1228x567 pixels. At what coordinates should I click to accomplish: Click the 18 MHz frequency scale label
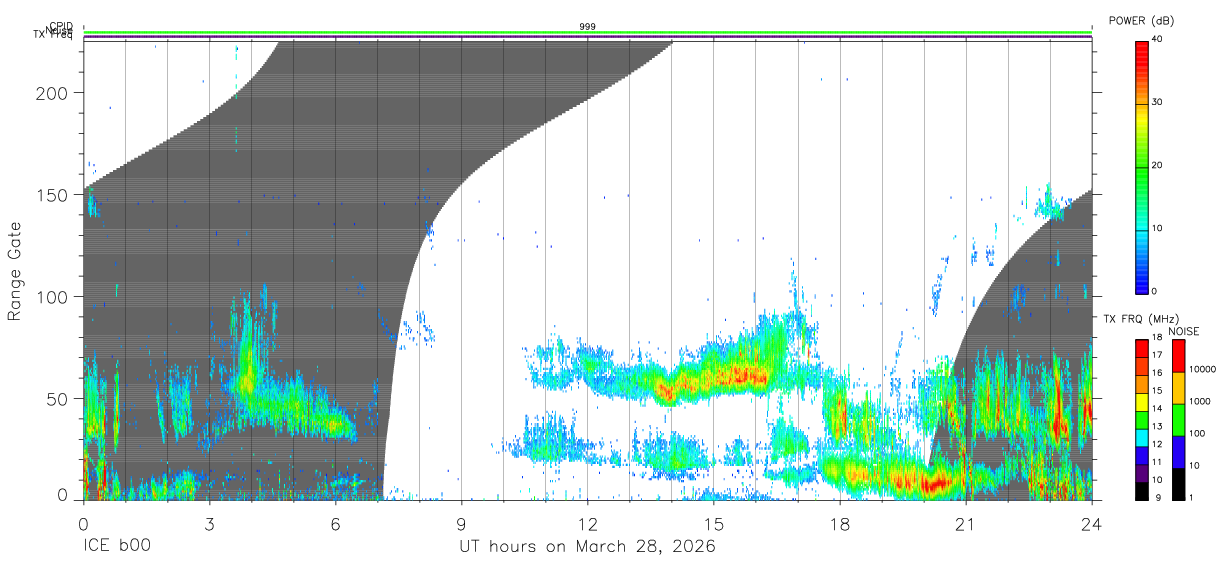[1158, 338]
